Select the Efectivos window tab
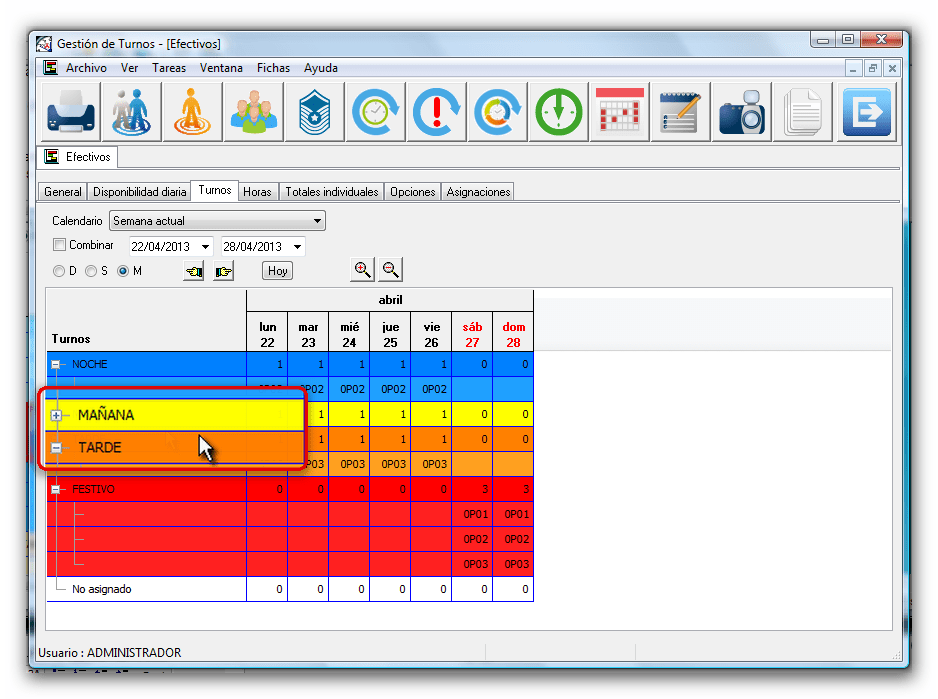The height and width of the screenshot is (699, 938). [78, 157]
